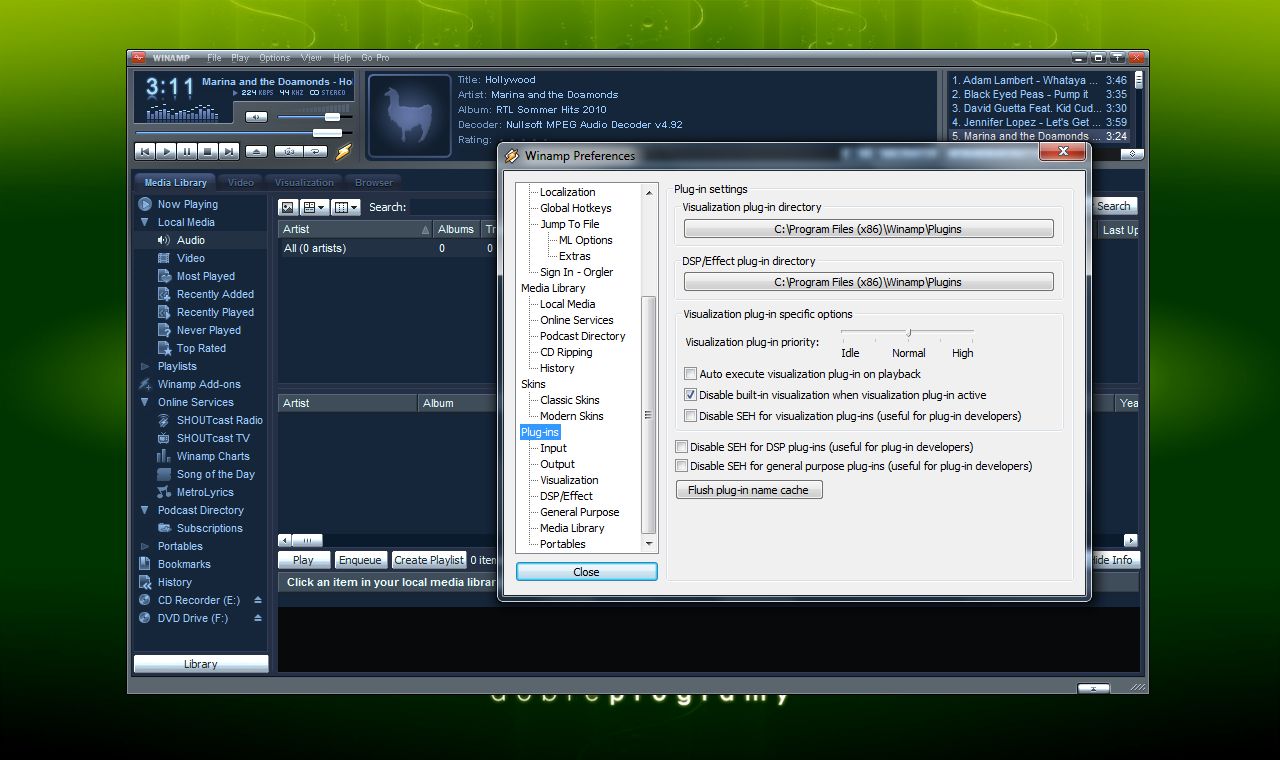Pause the current song
The height and width of the screenshot is (760, 1280).
click(187, 151)
